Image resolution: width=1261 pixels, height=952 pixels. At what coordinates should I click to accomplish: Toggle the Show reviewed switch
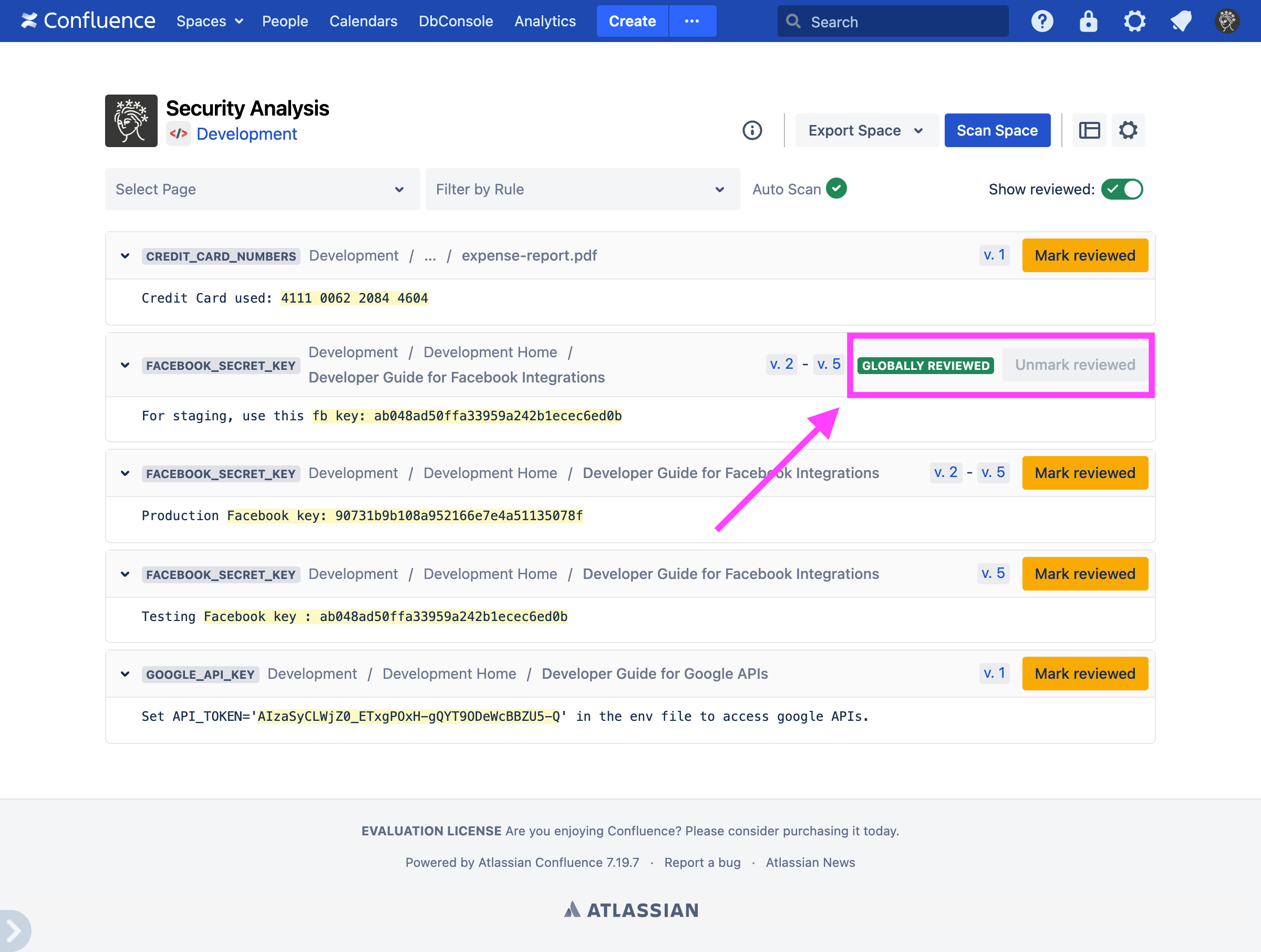(1121, 189)
